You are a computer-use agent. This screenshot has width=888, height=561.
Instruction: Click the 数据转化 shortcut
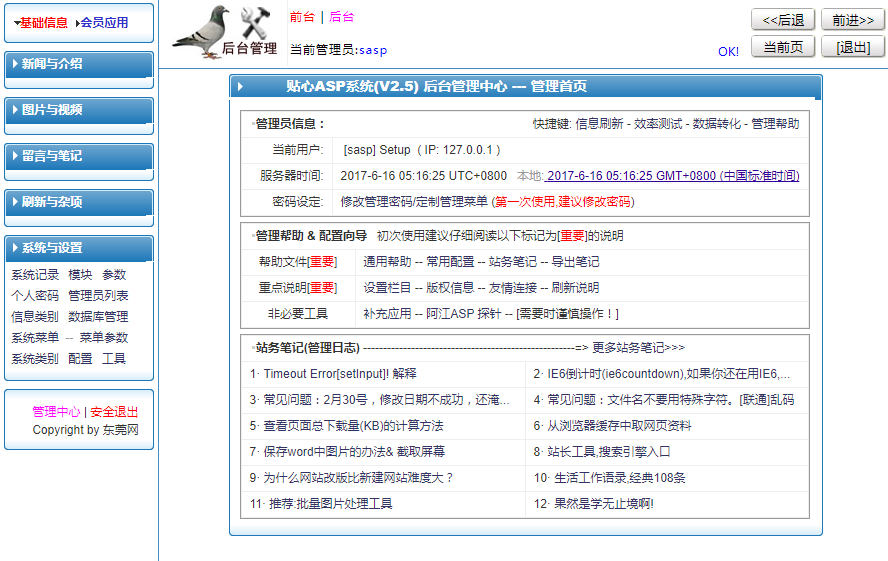(716, 123)
